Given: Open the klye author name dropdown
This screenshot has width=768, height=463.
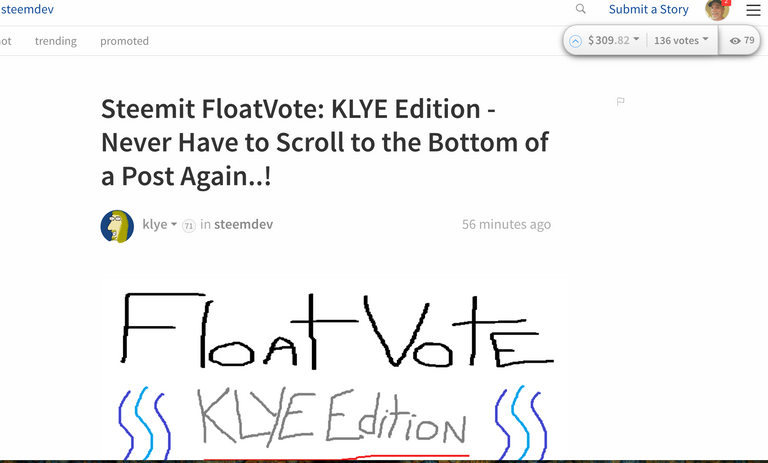Looking at the screenshot, I should pos(159,224).
